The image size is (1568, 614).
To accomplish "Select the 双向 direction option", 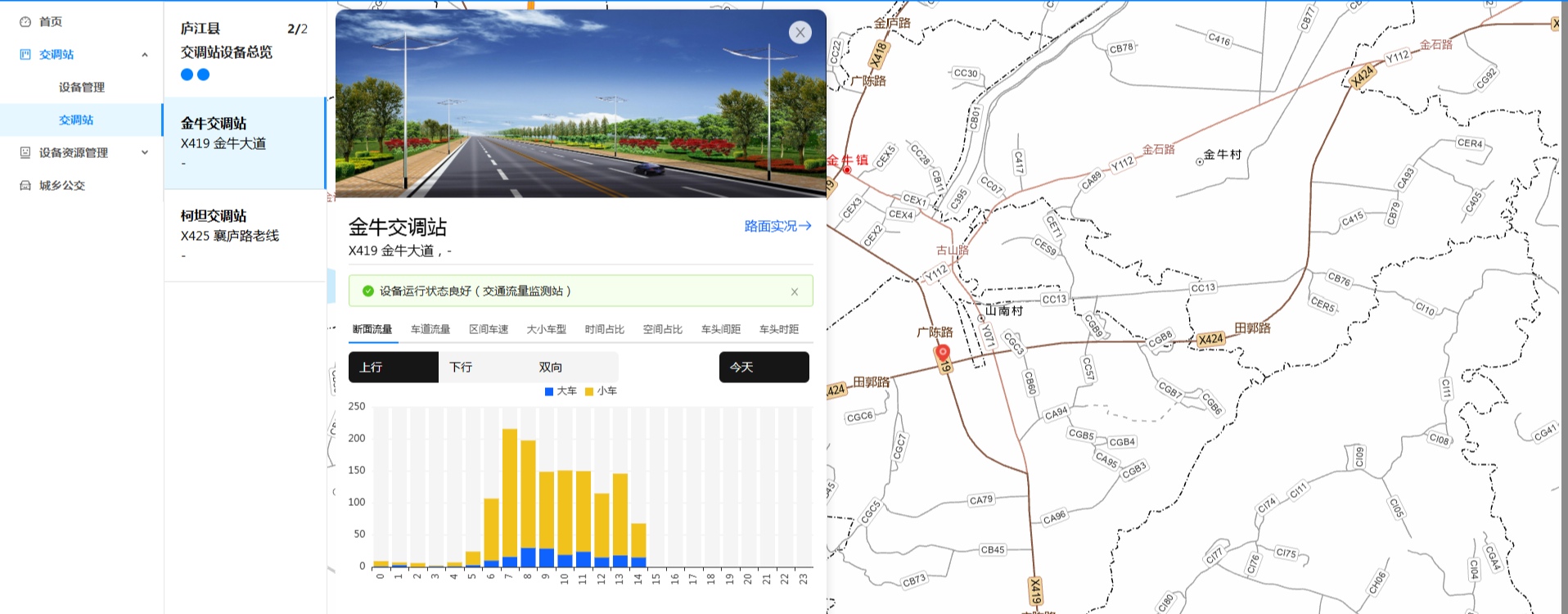I will (574, 367).
